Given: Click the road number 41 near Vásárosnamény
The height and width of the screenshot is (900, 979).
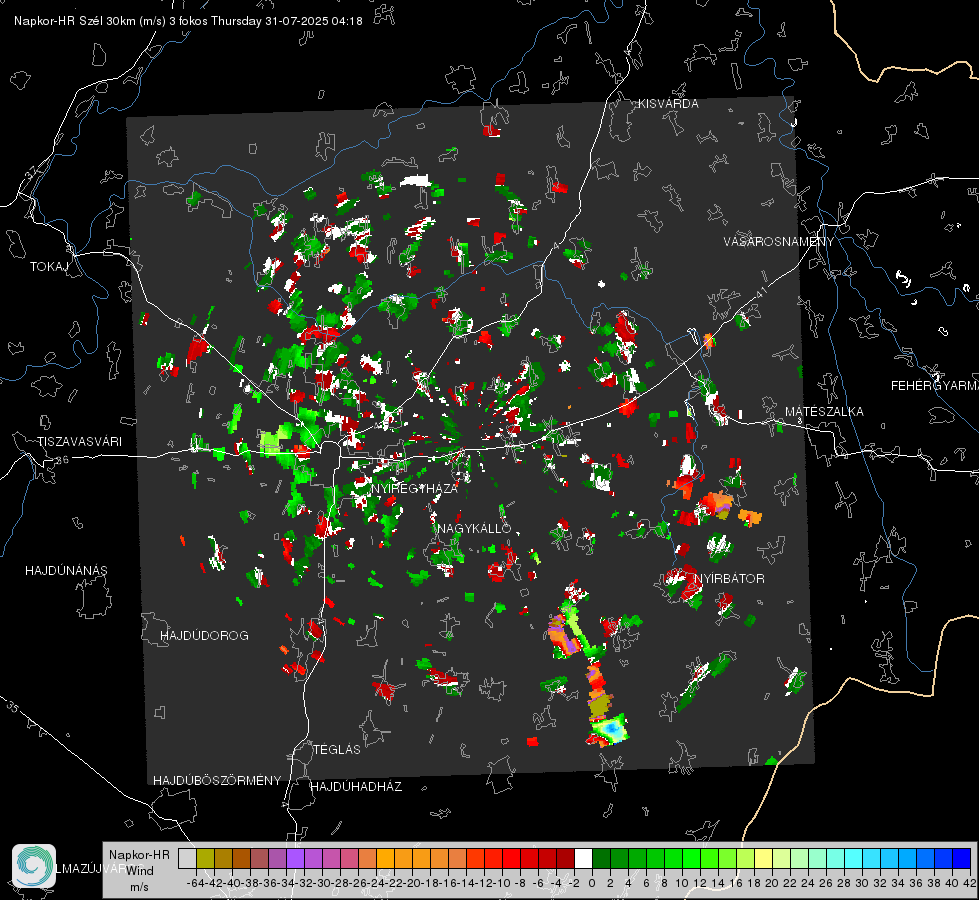Looking at the screenshot, I should (760, 292).
